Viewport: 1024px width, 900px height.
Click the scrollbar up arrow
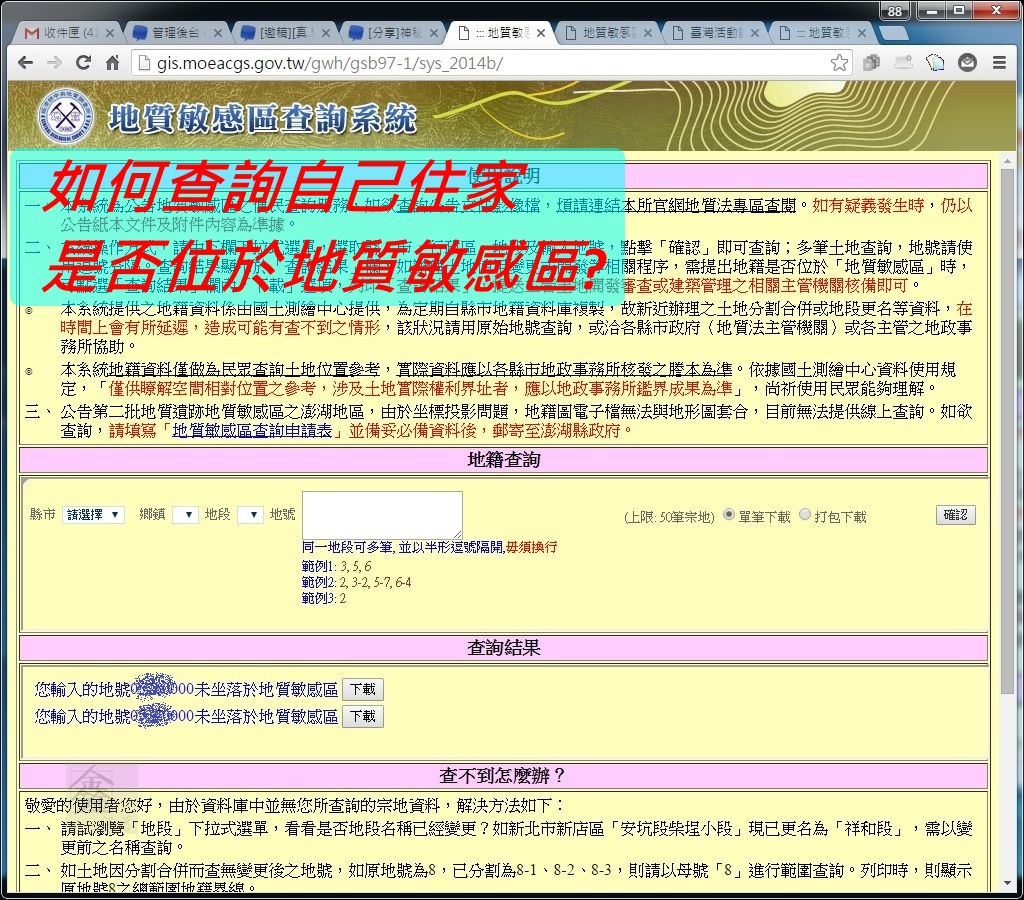(1006, 160)
